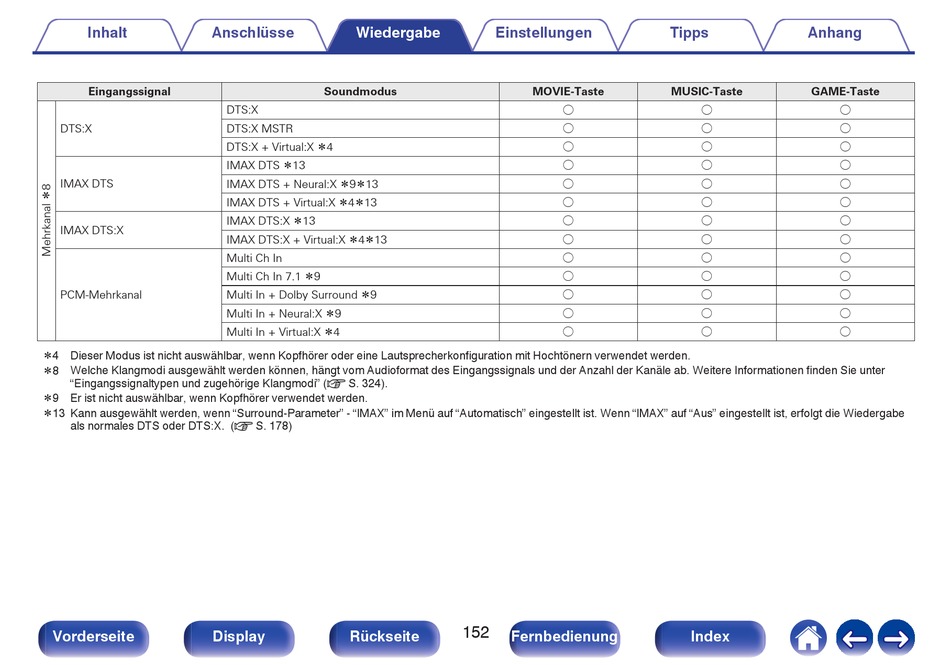Open the Anhang tab

[834, 33]
